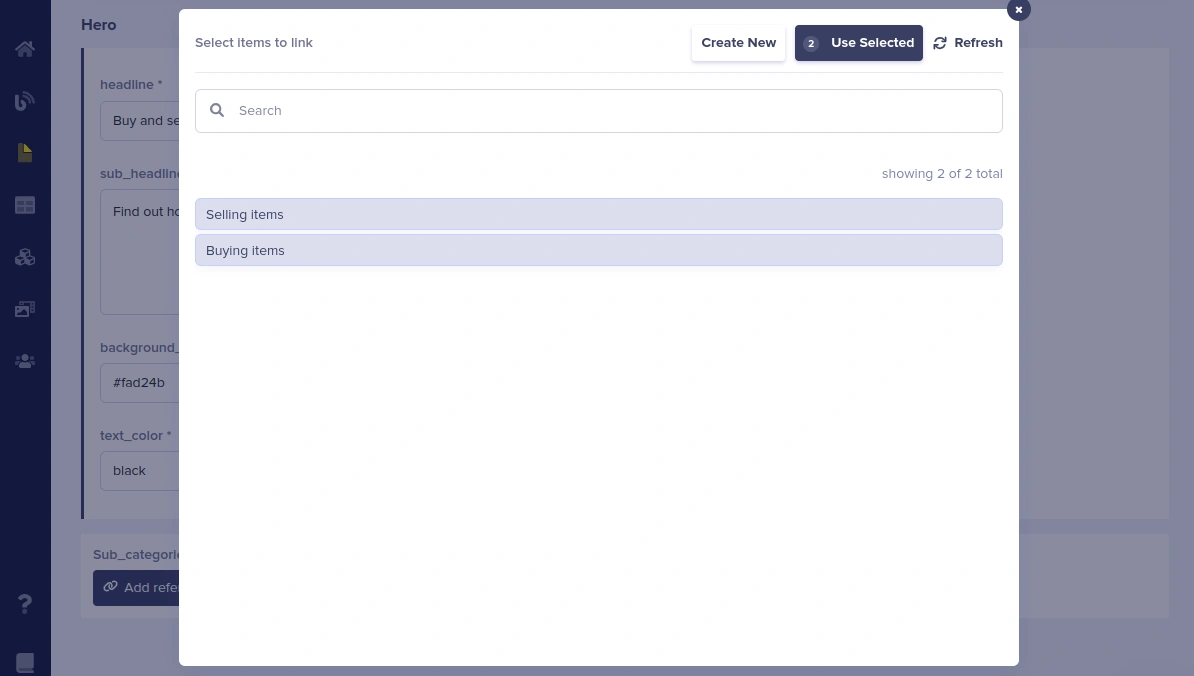The width and height of the screenshot is (1194, 676).
Task: Confirm with the Use Selected button
Action: pos(858,43)
